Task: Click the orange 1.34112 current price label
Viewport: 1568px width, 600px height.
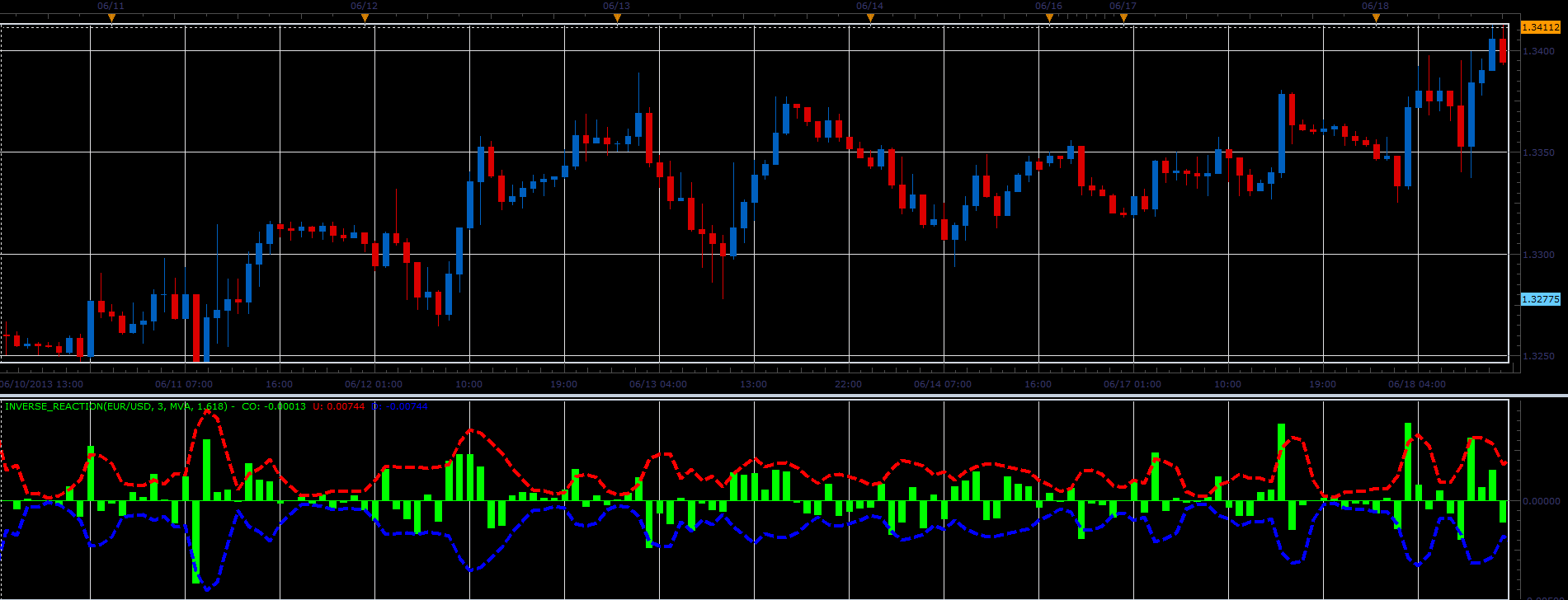Action: [x=1540, y=27]
